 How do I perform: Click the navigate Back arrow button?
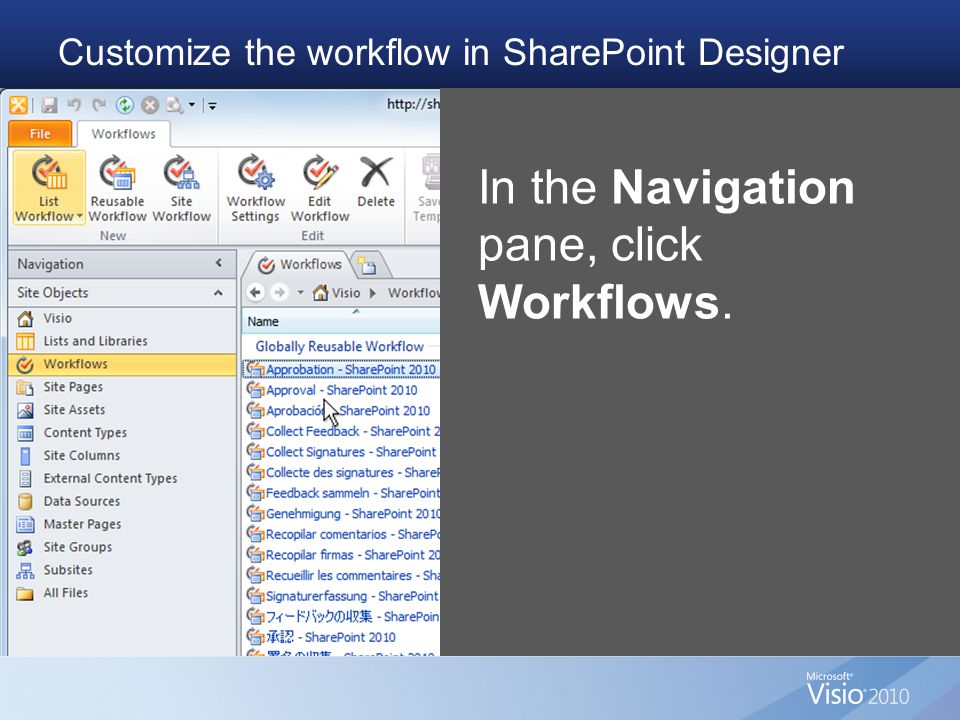tap(256, 293)
